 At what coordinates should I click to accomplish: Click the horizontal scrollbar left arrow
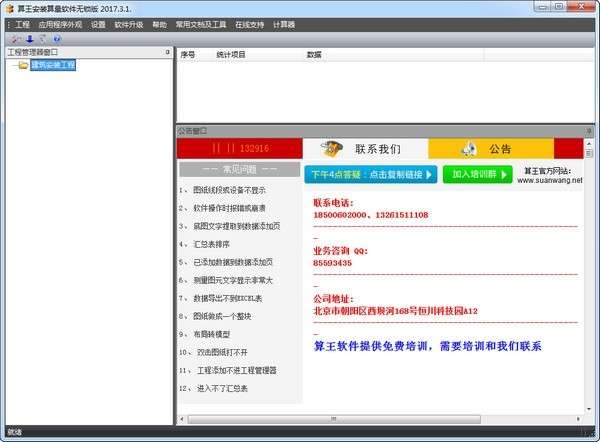(x=182, y=419)
